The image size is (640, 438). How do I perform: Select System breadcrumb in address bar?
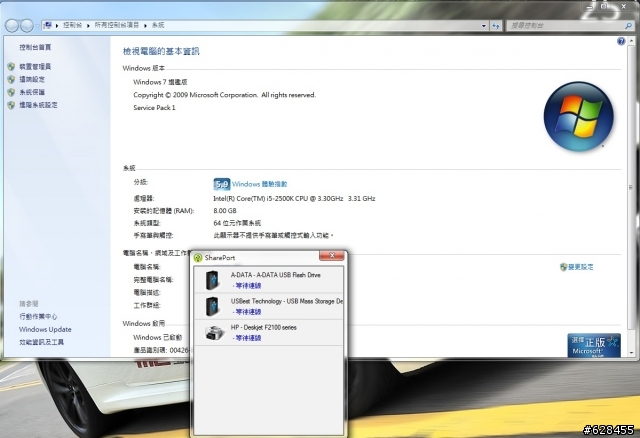pos(158,25)
